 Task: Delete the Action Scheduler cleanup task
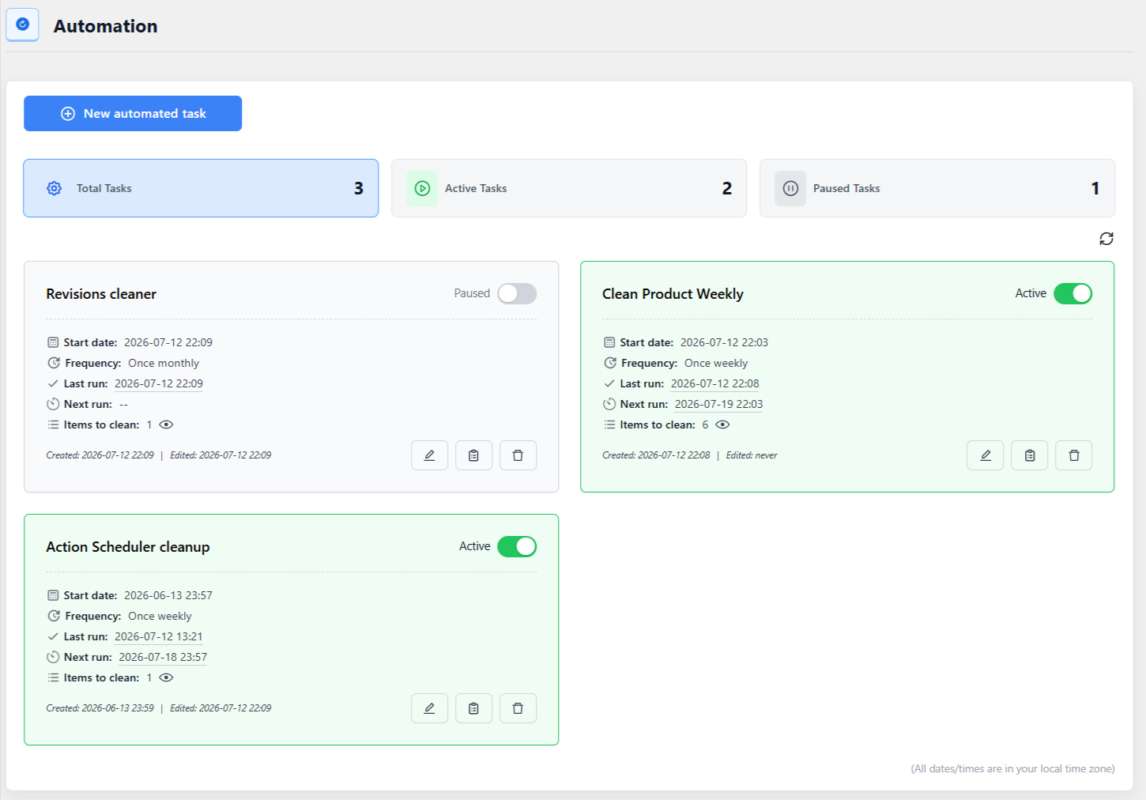tap(518, 708)
